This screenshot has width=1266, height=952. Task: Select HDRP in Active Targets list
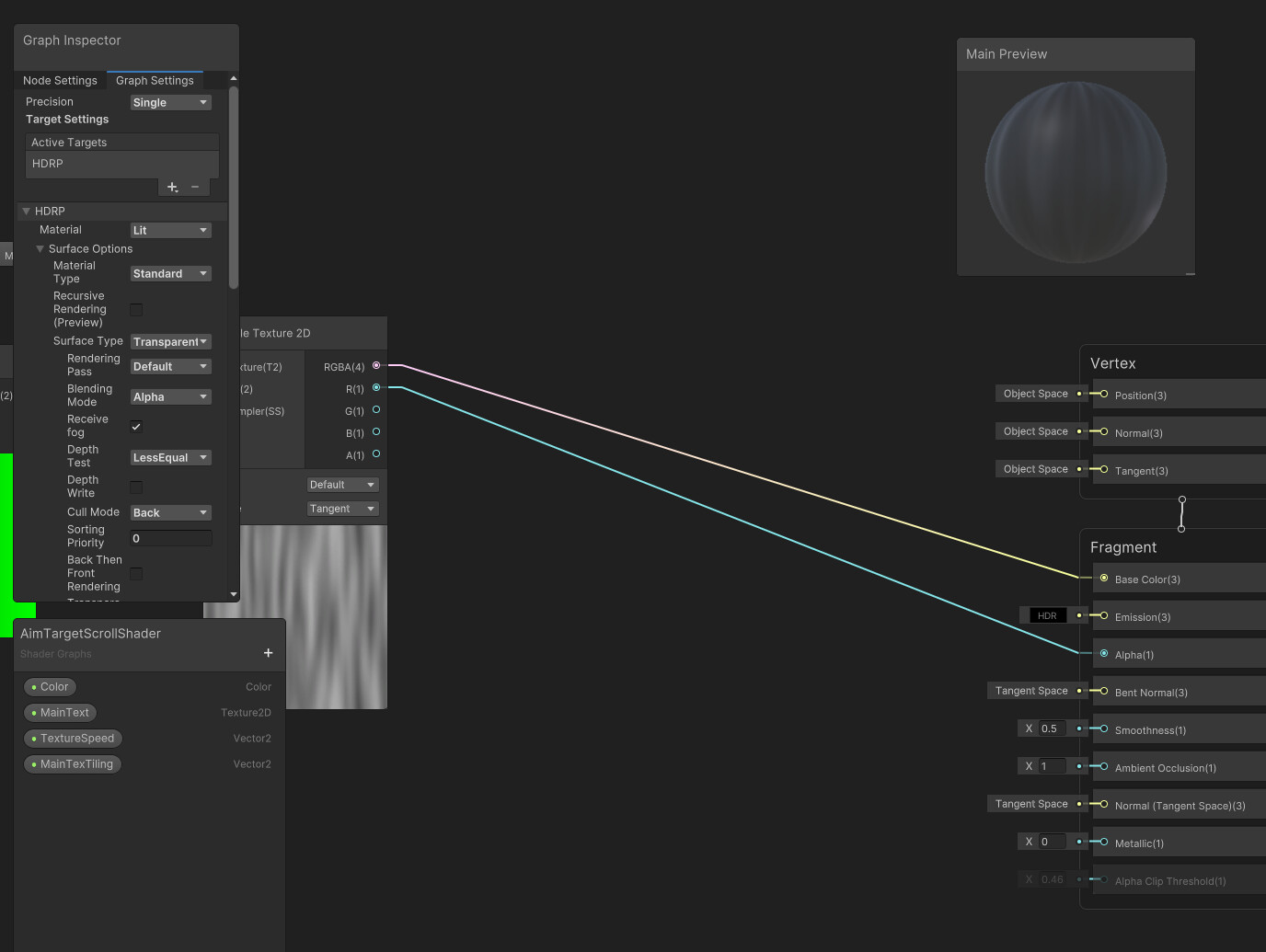point(122,164)
